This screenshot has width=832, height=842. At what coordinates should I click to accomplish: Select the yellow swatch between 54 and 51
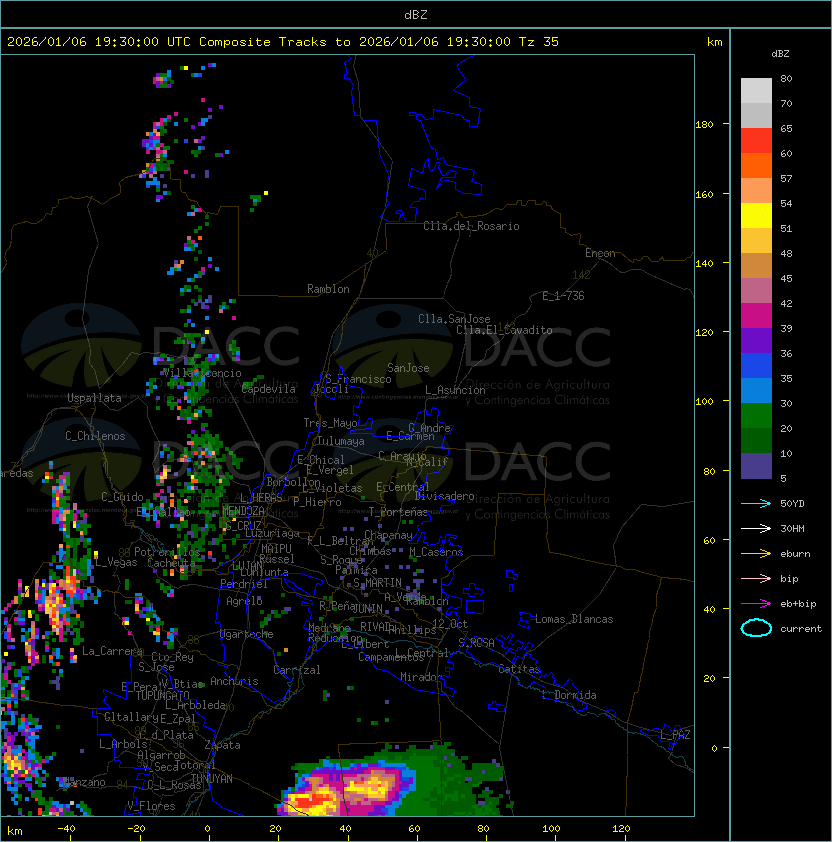[756, 216]
